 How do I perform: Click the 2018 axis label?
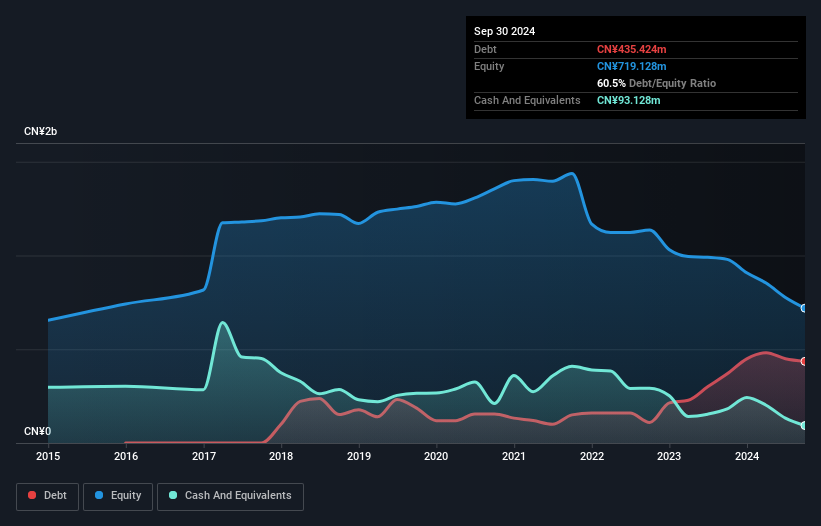pos(281,456)
